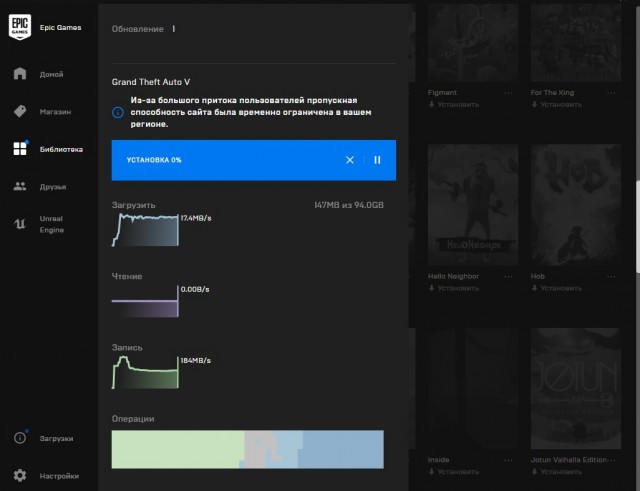The width and height of the screenshot is (640, 491).
Task: Click download arrow icon under Figment
Action: point(431,104)
